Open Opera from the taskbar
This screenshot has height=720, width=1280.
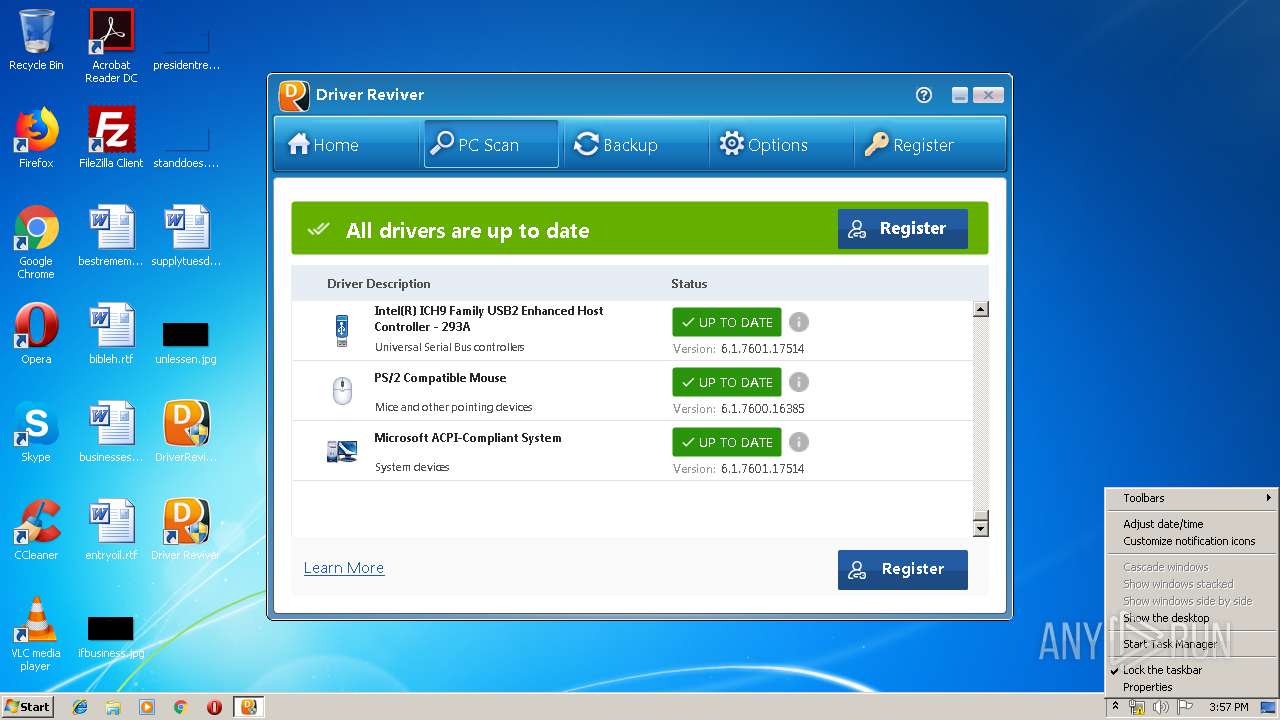[x=214, y=707]
